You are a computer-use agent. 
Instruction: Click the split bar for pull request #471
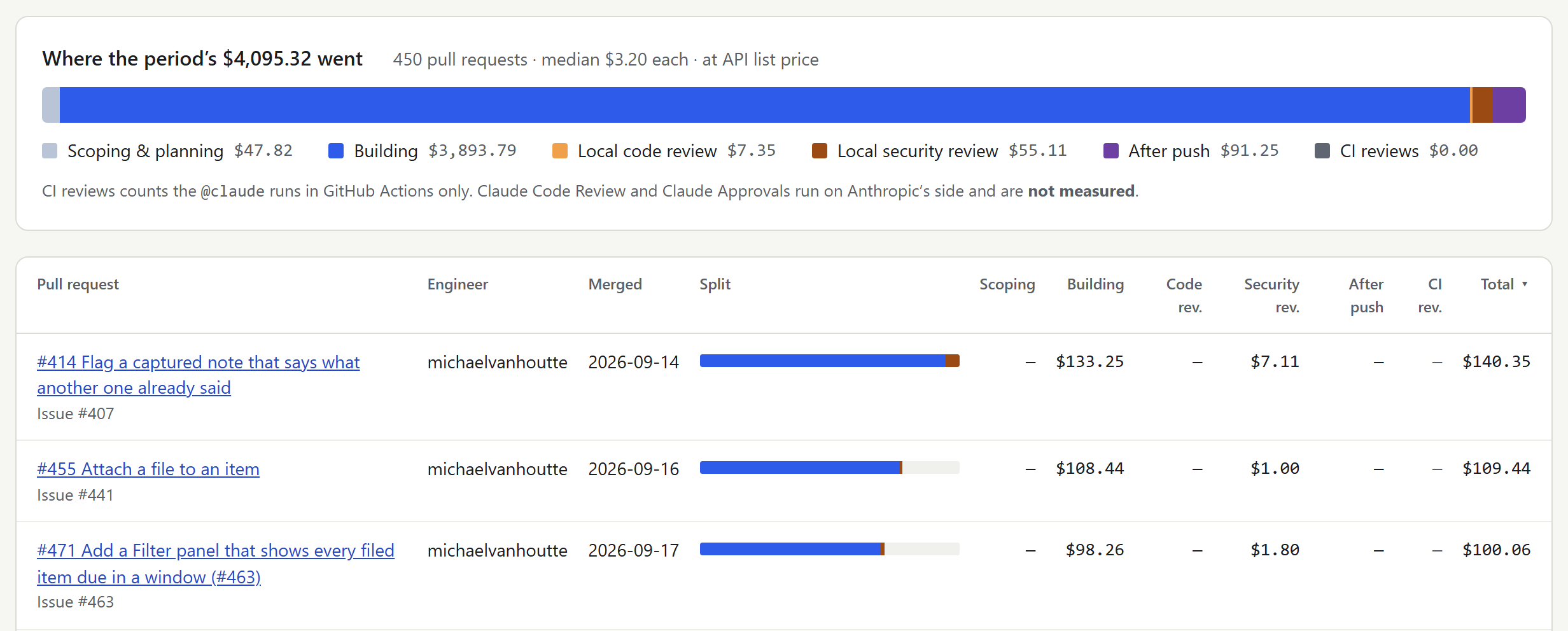tap(829, 549)
